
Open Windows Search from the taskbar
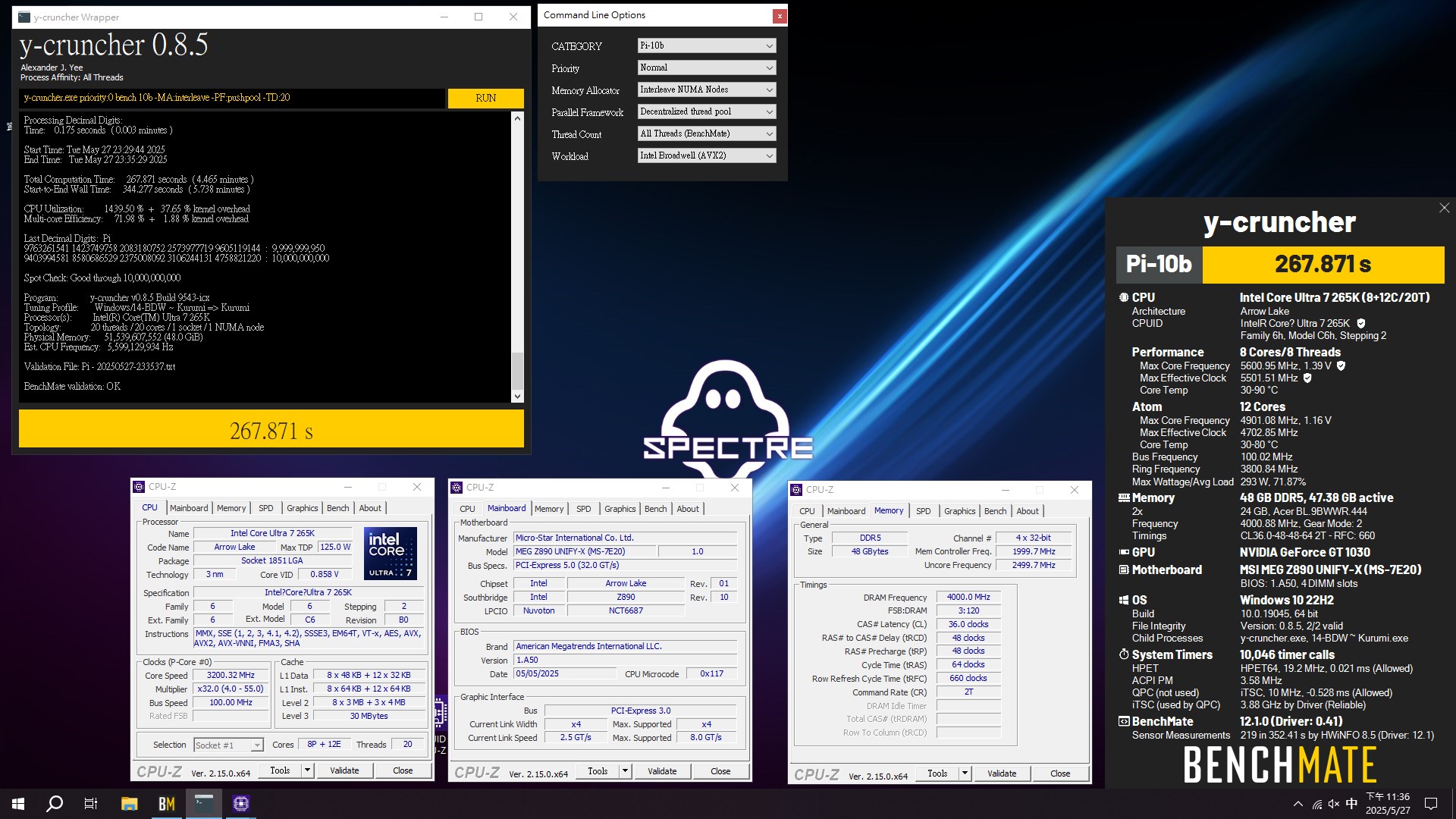(55, 804)
